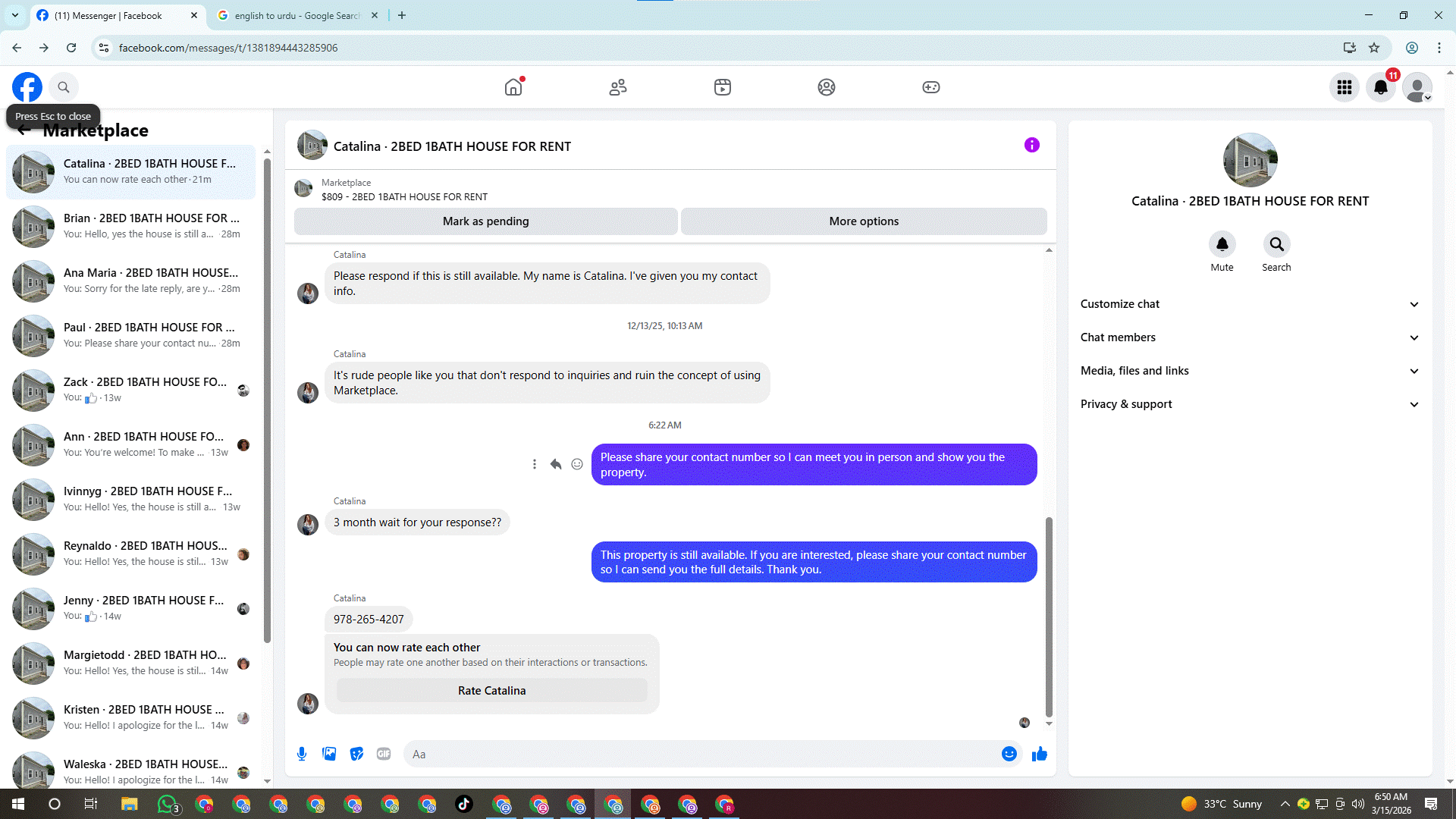
Task: Open the account profile avatar menu
Action: click(x=1417, y=87)
